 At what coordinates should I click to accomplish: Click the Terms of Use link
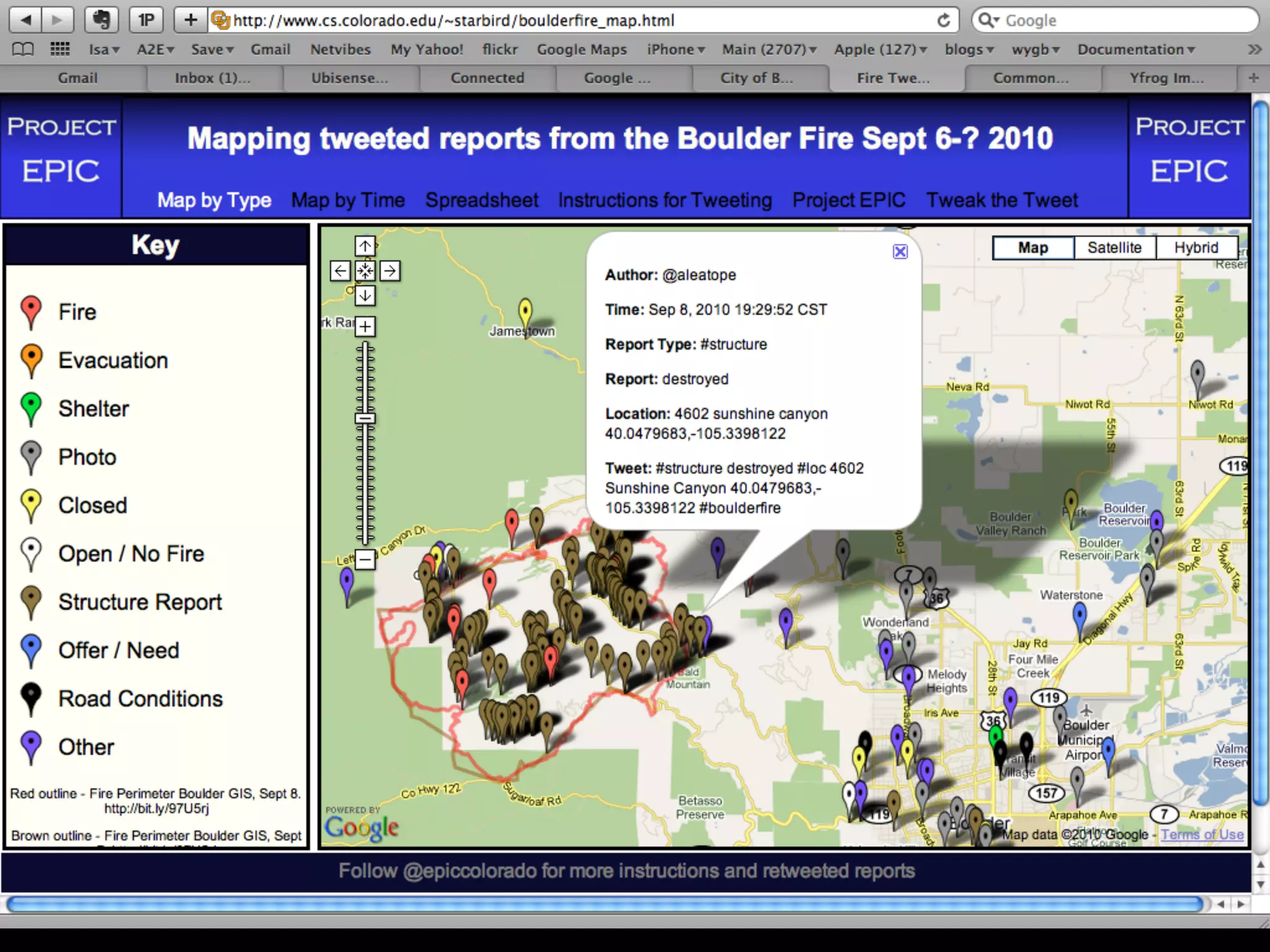(1202, 835)
